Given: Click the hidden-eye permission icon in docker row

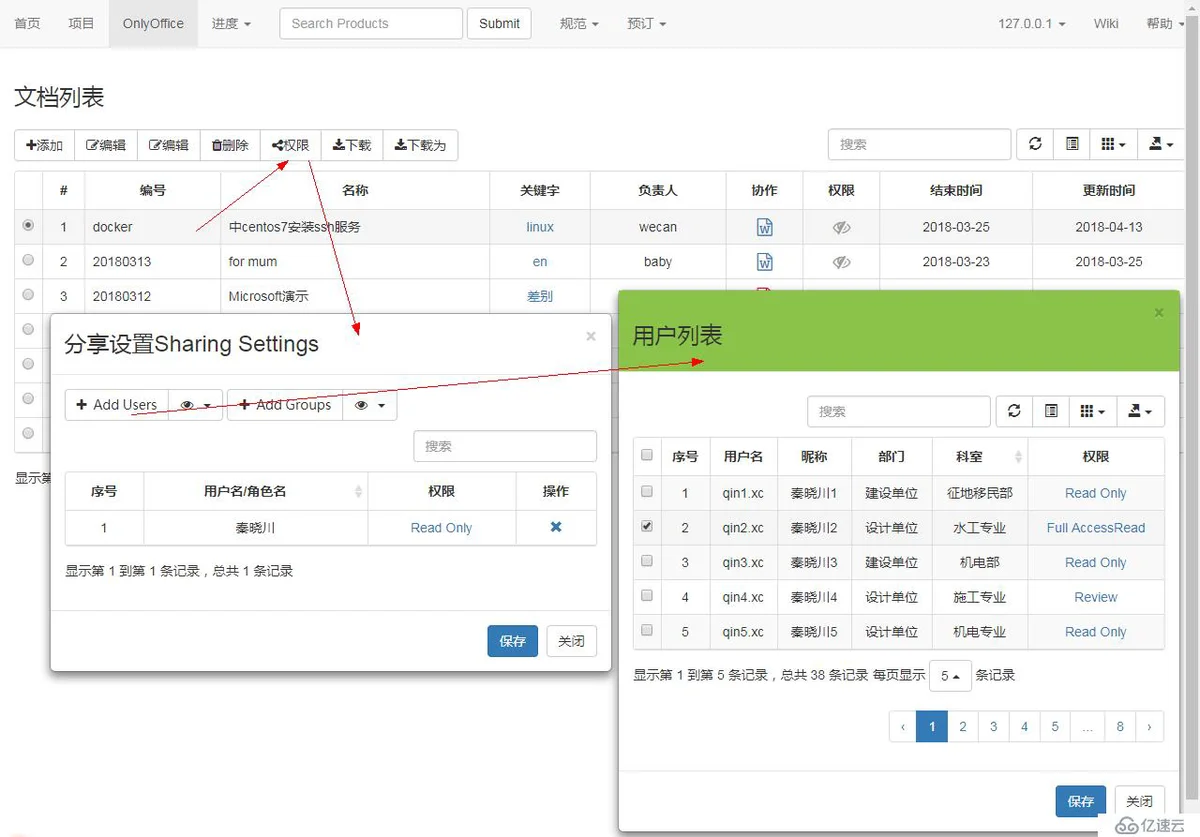Looking at the screenshot, I should click(841, 227).
